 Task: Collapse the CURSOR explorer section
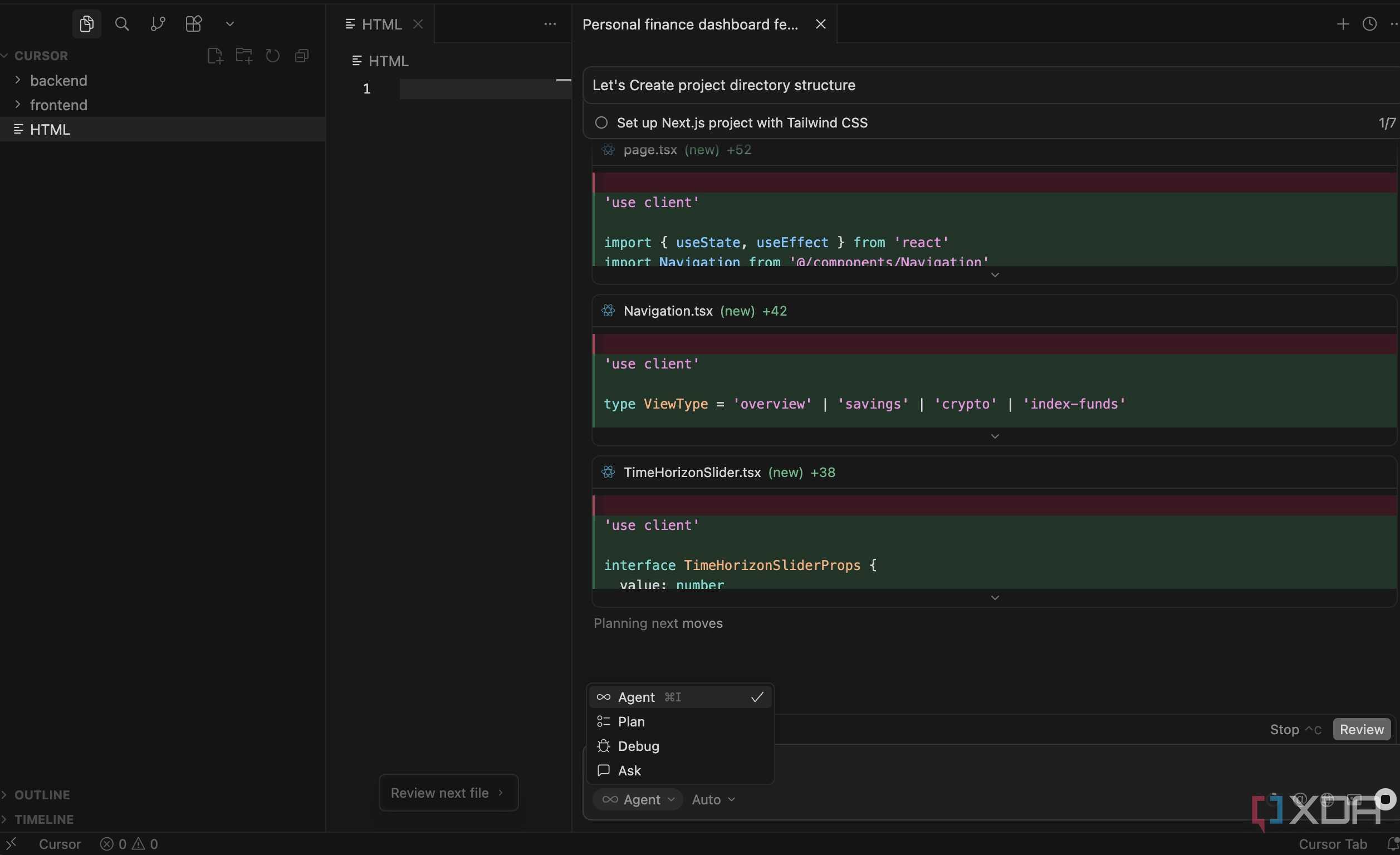(x=34, y=56)
